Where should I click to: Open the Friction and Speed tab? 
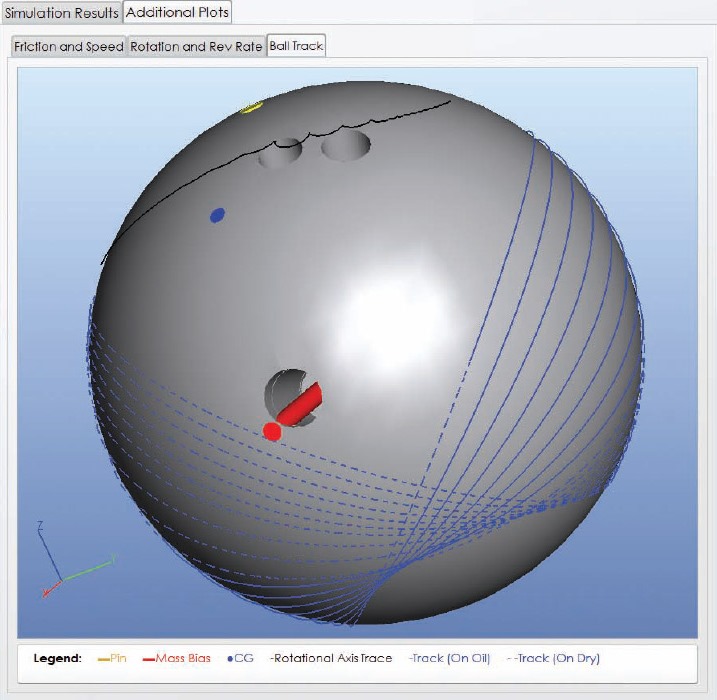(x=69, y=47)
